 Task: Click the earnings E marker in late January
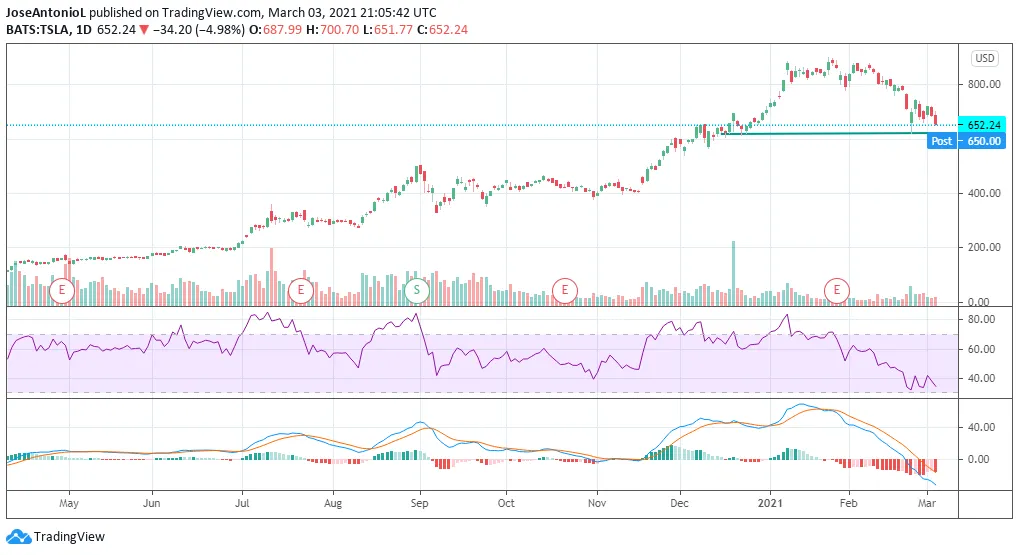(837, 290)
